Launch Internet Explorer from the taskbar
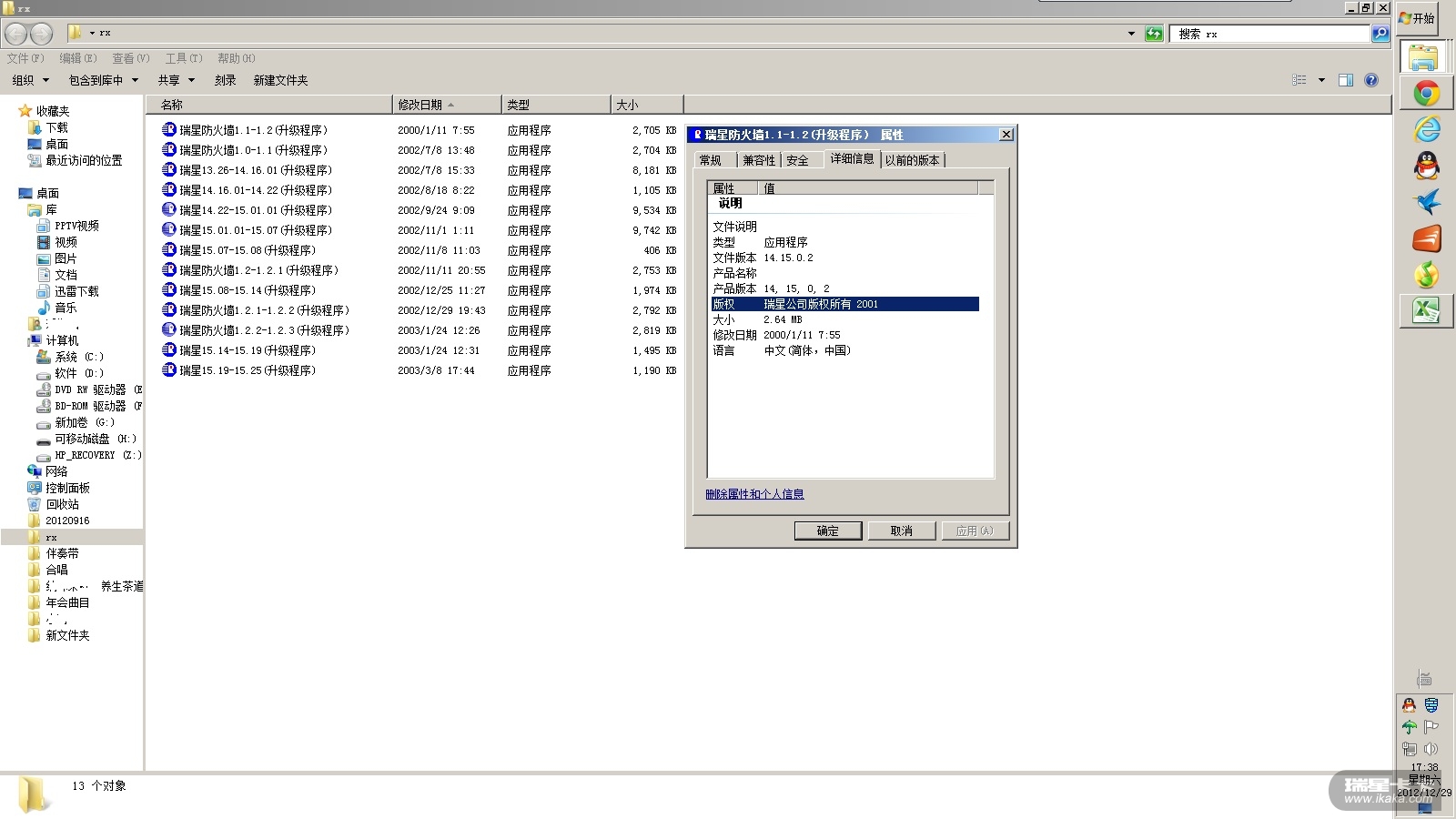Screen dimensions: 1456x819 tap(1426, 129)
